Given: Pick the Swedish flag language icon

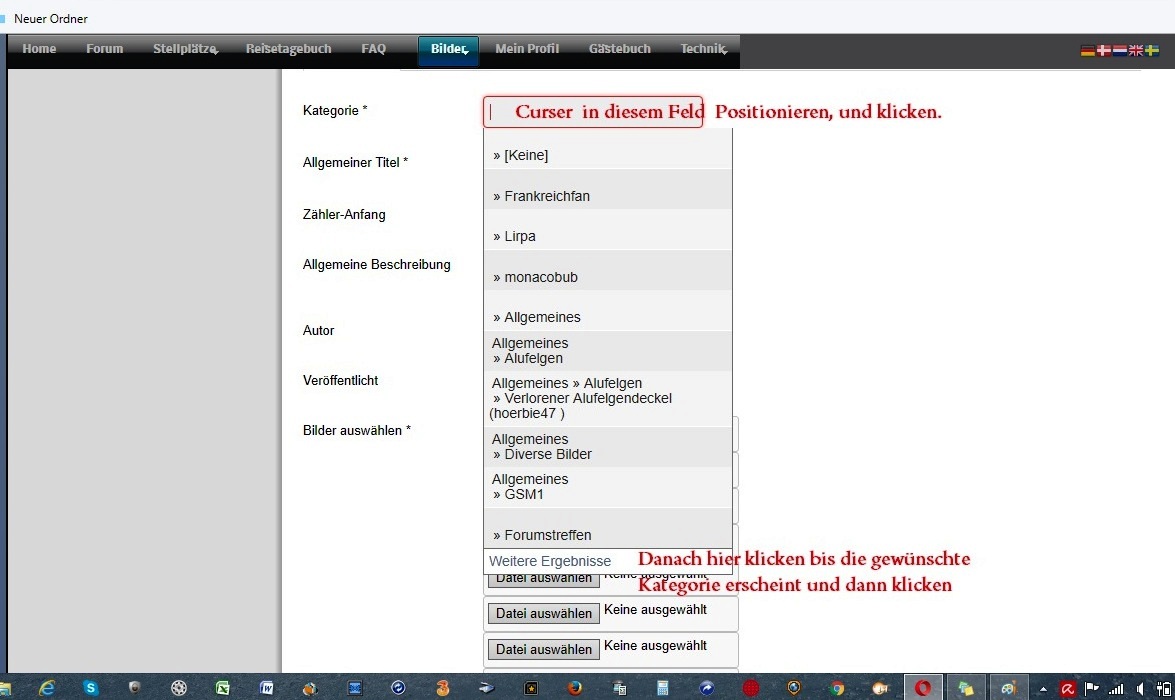Looking at the screenshot, I should 1151,50.
